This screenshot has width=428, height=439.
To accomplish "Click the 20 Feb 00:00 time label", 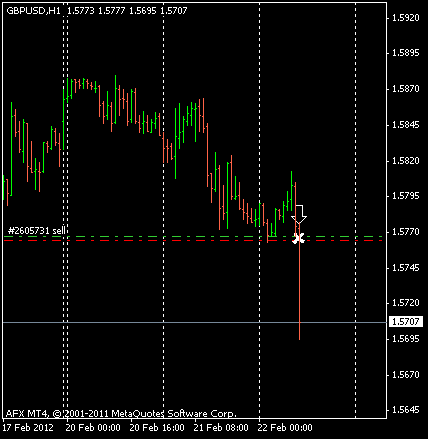I will 93,428.
